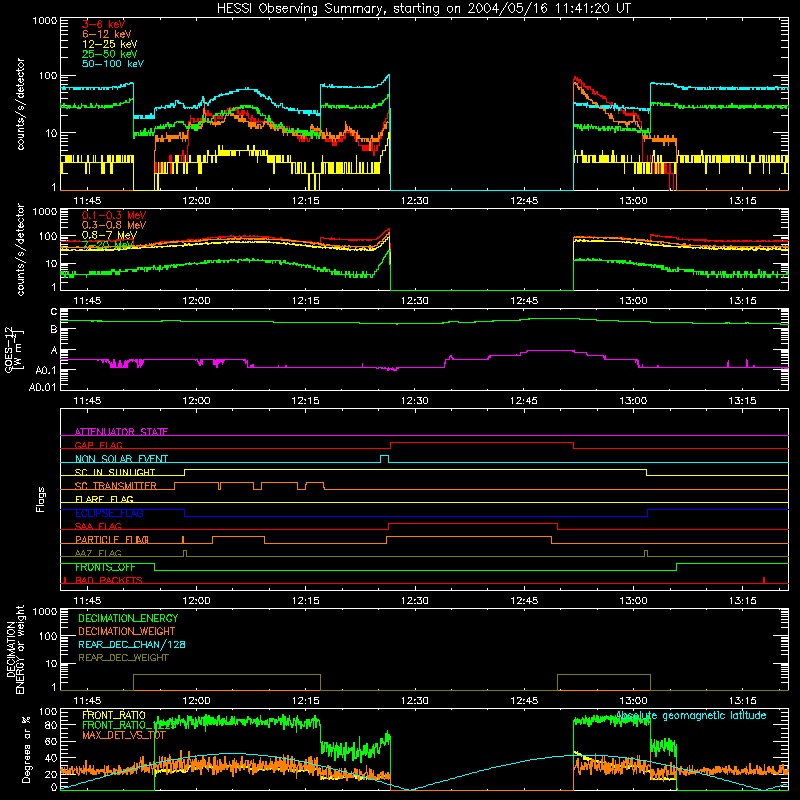Click the HESSI Observing Summary title
800x800 pixels.
pos(424,9)
